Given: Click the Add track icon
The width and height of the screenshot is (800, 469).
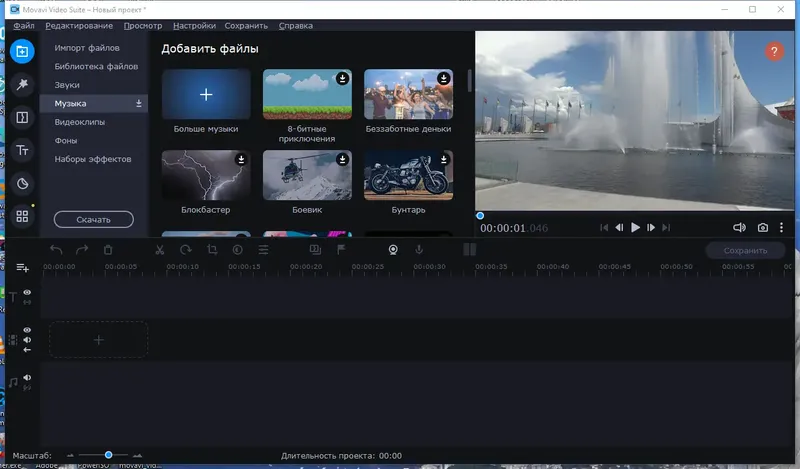Looking at the screenshot, I should click(x=22, y=268).
